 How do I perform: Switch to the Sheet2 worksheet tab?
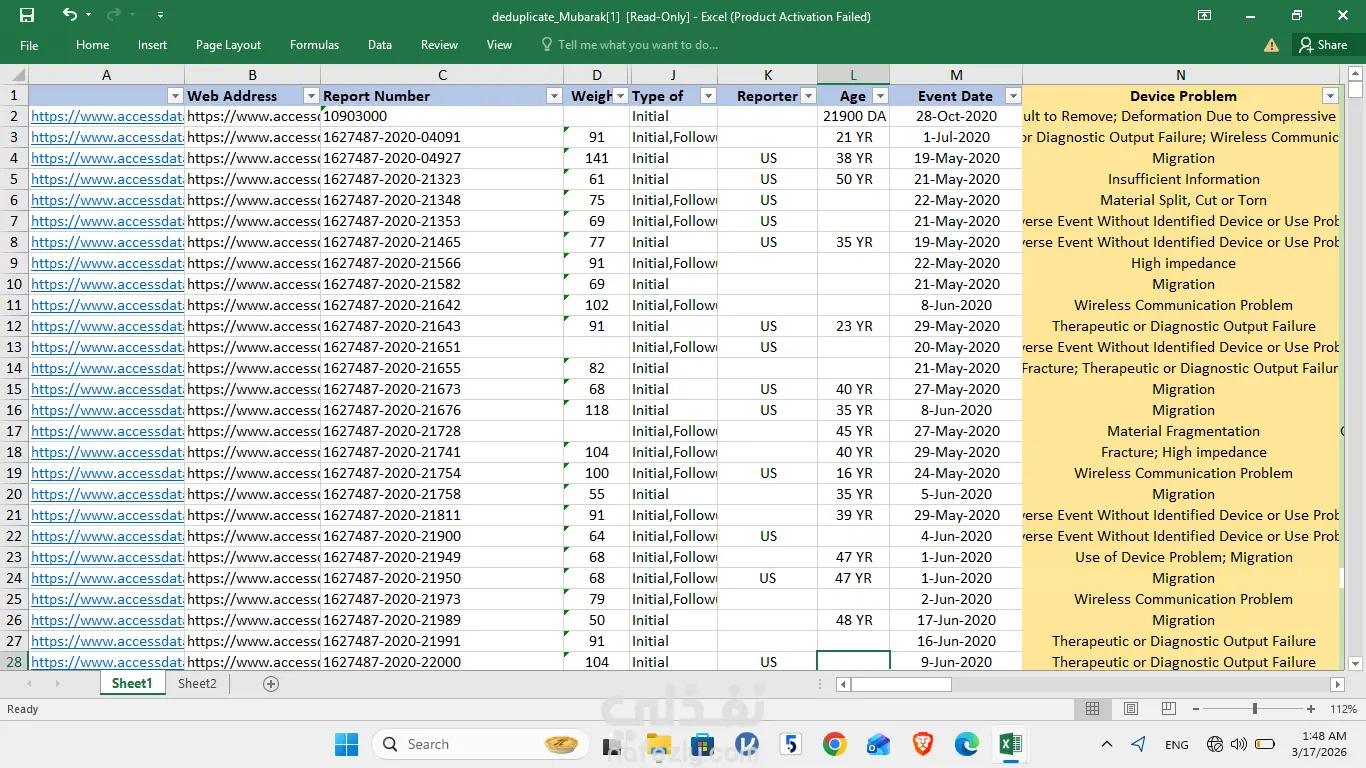click(197, 684)
